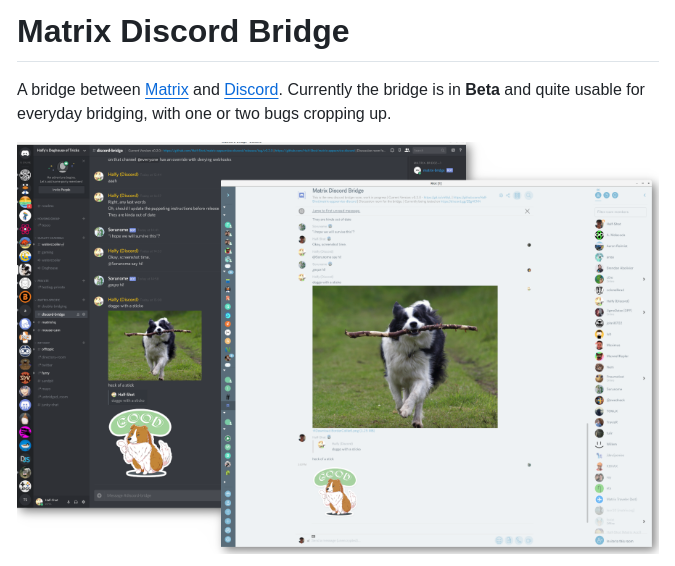Screen dimensions: 675x566
Task: Open the Matrix hyperlink
Action: click(167, 90)
